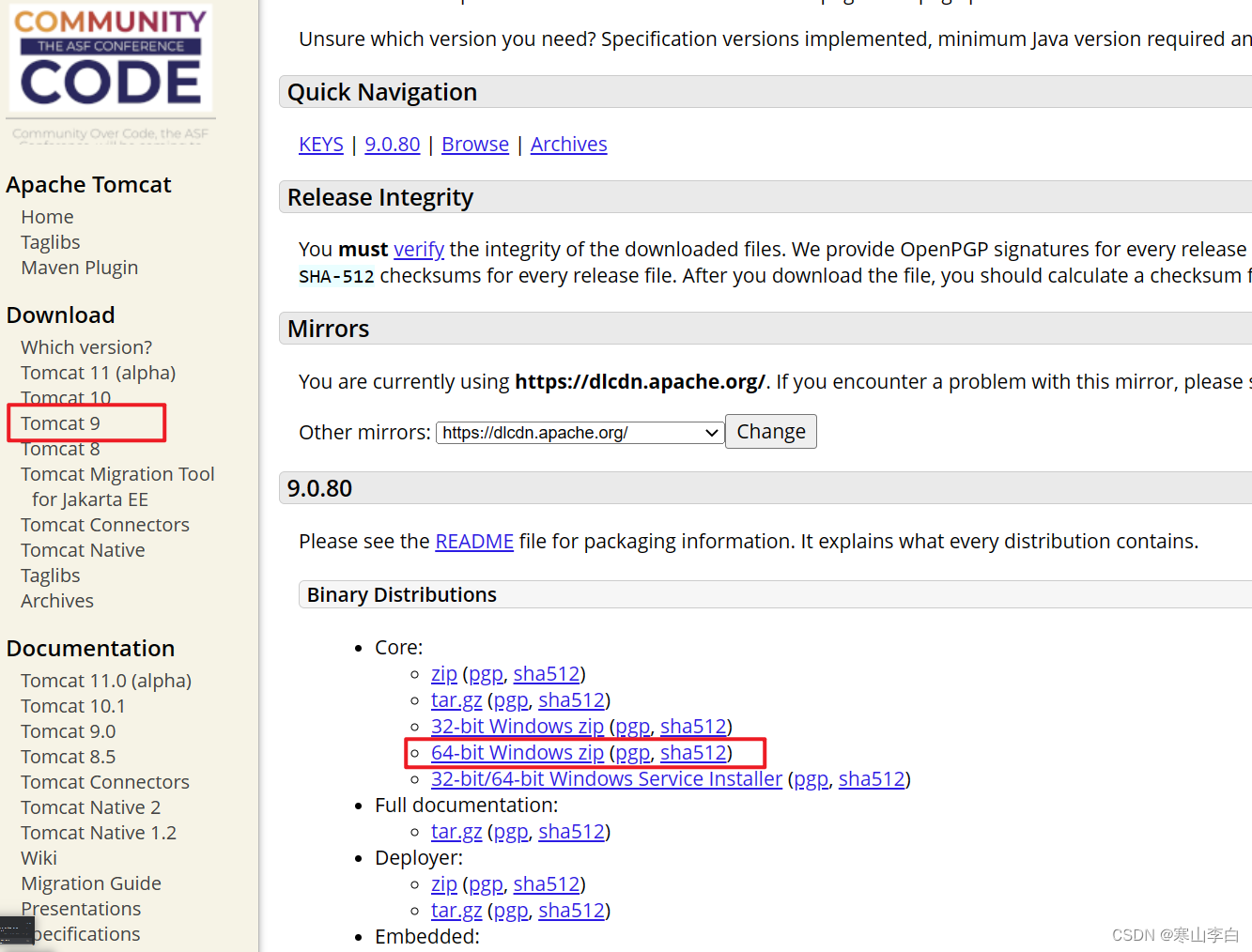Open pgp for Full documentation tar.gz
Viewport: 1252px width, 952px height.
click(511, 832)
